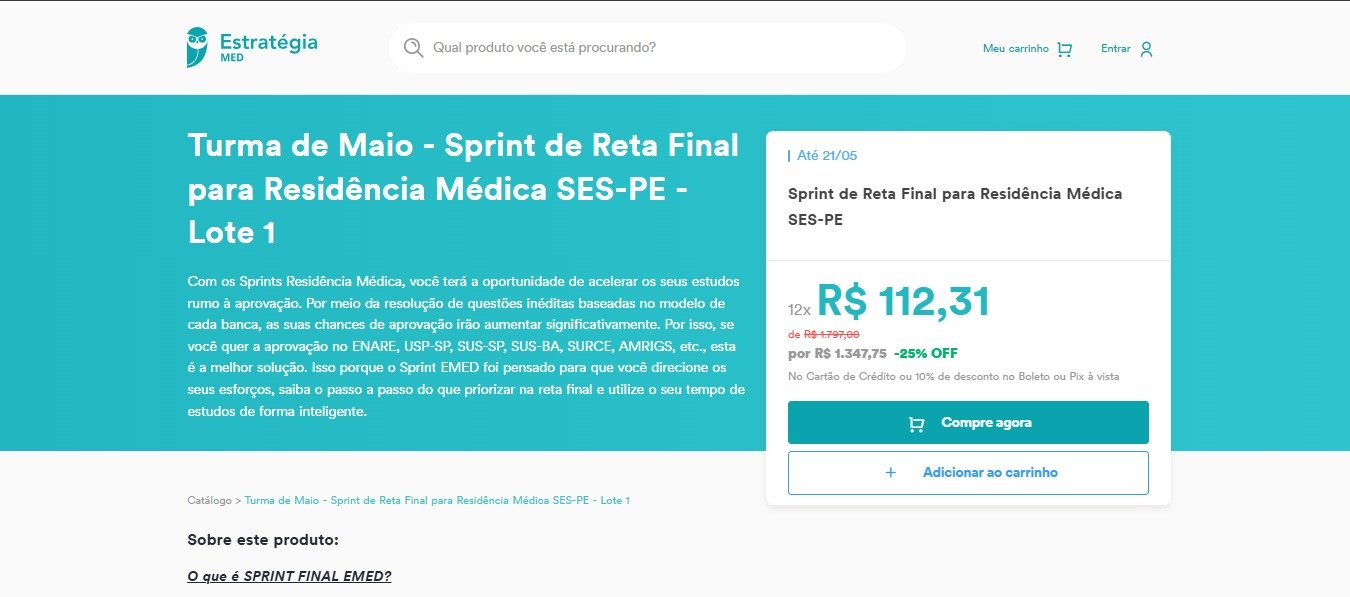Click the magnifying glass search icon

coord(413,48)
